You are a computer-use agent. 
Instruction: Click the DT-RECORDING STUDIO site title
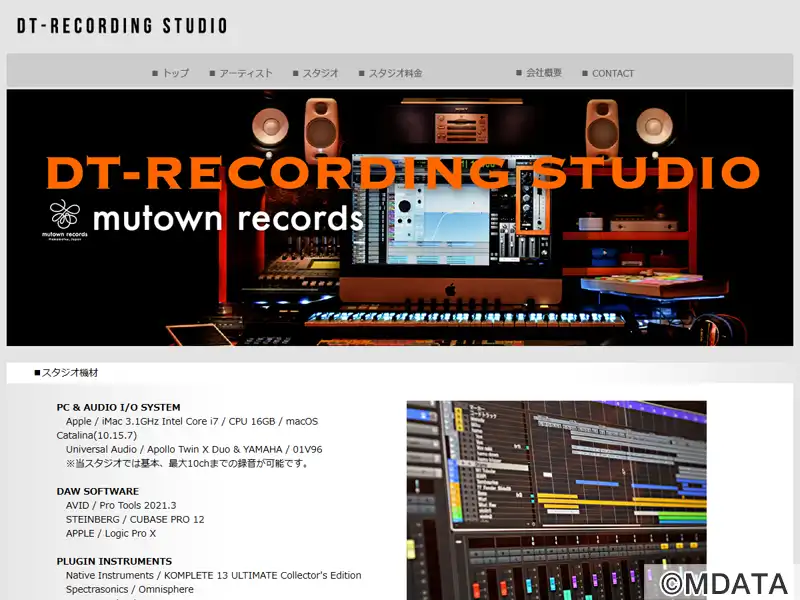122,26
